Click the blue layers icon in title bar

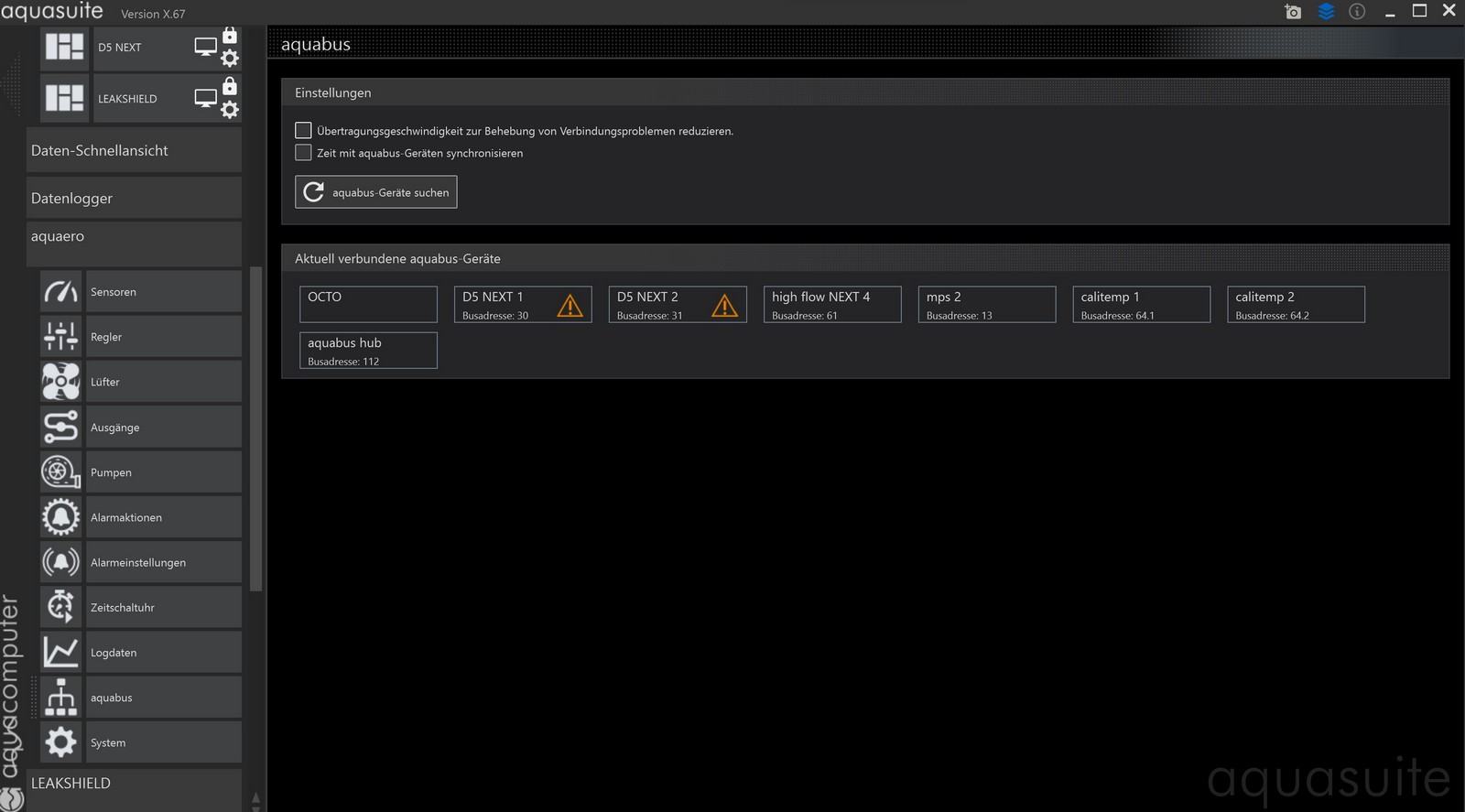tap(1326, 12)
